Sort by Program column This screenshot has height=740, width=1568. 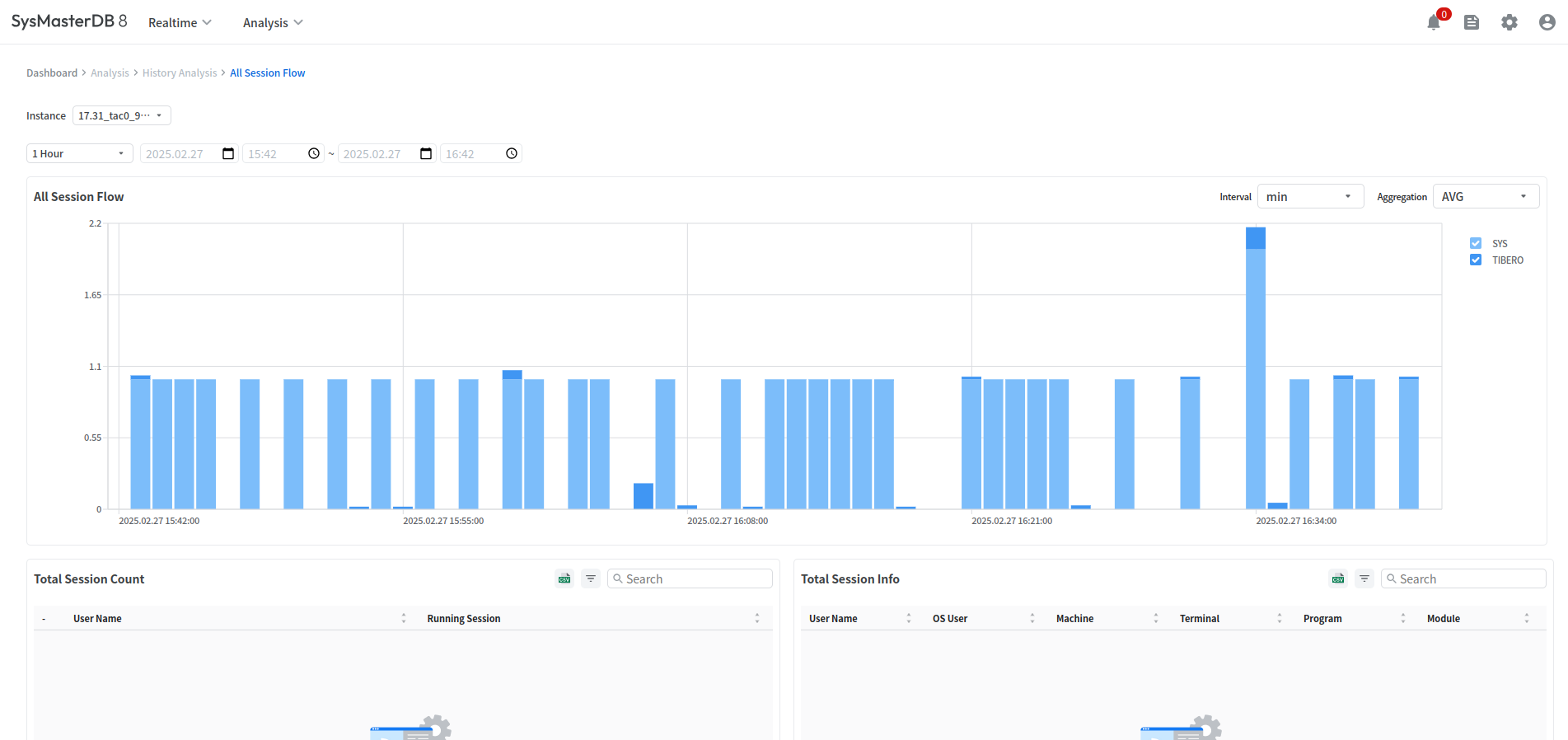pos(1403,618)
